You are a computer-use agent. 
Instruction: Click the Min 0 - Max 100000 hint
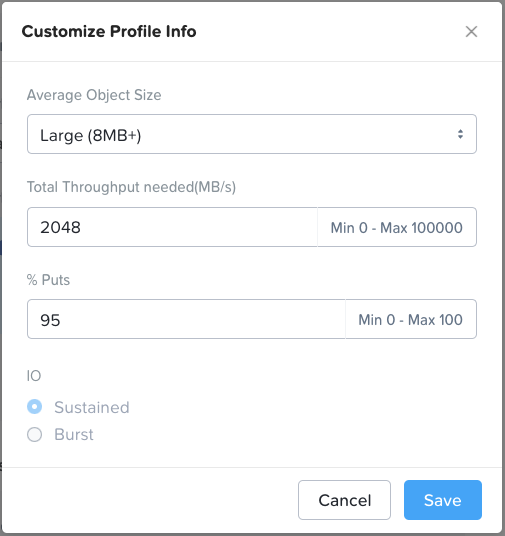pyautogui.click(x=397, y=228)
